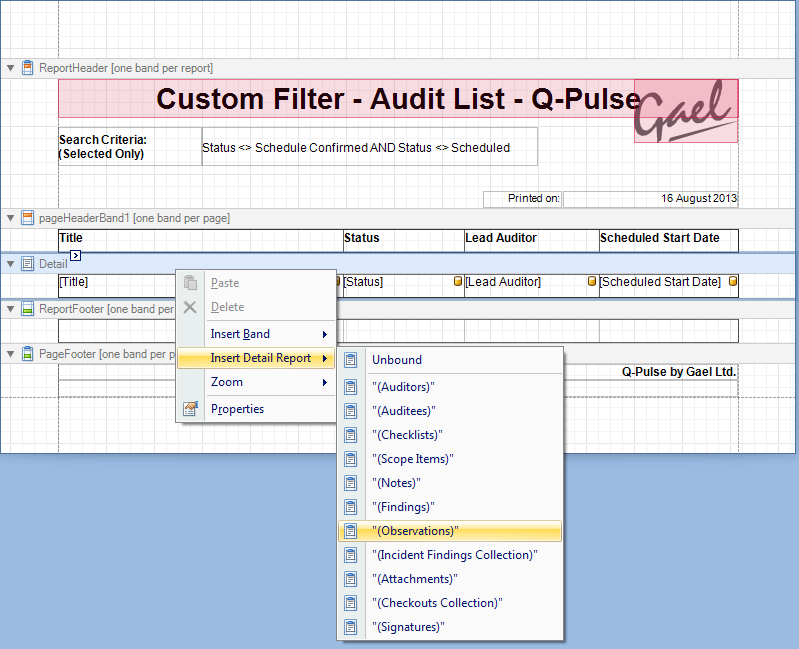Insert the "(Incident Findings Collection)" detail report
Viewport: 799px width, 649px height.
(450, 555)
